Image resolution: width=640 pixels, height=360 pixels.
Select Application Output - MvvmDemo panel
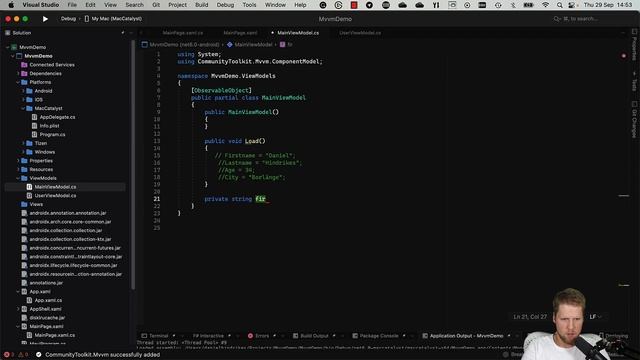(466, 336)
